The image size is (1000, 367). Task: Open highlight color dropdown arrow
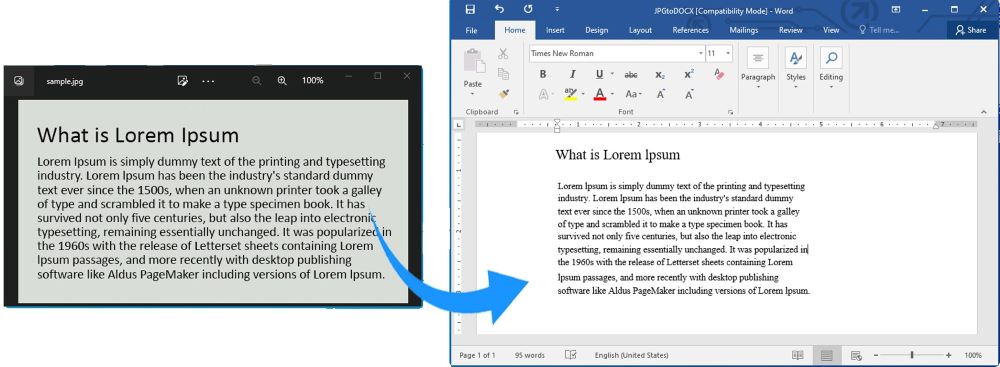point(584,94)
